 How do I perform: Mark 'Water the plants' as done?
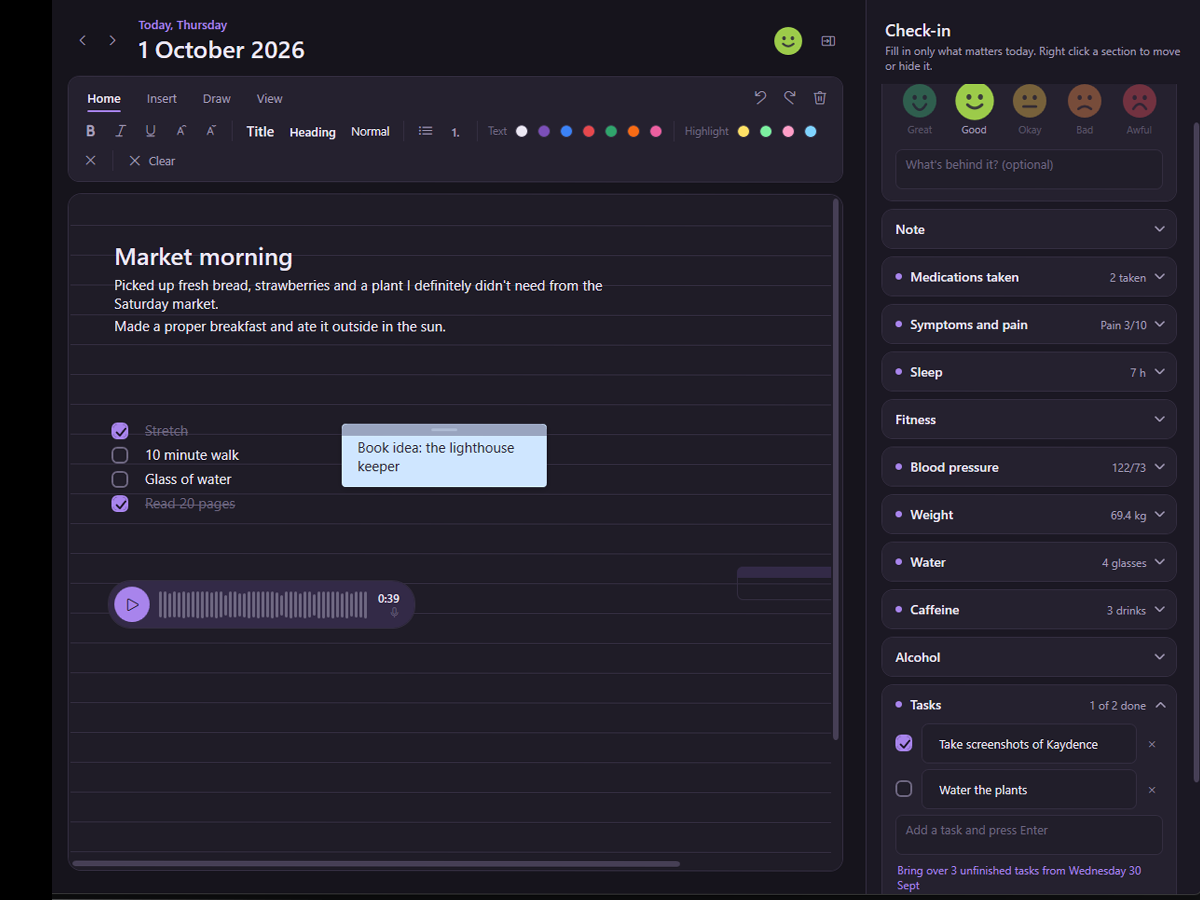[904, 789]
